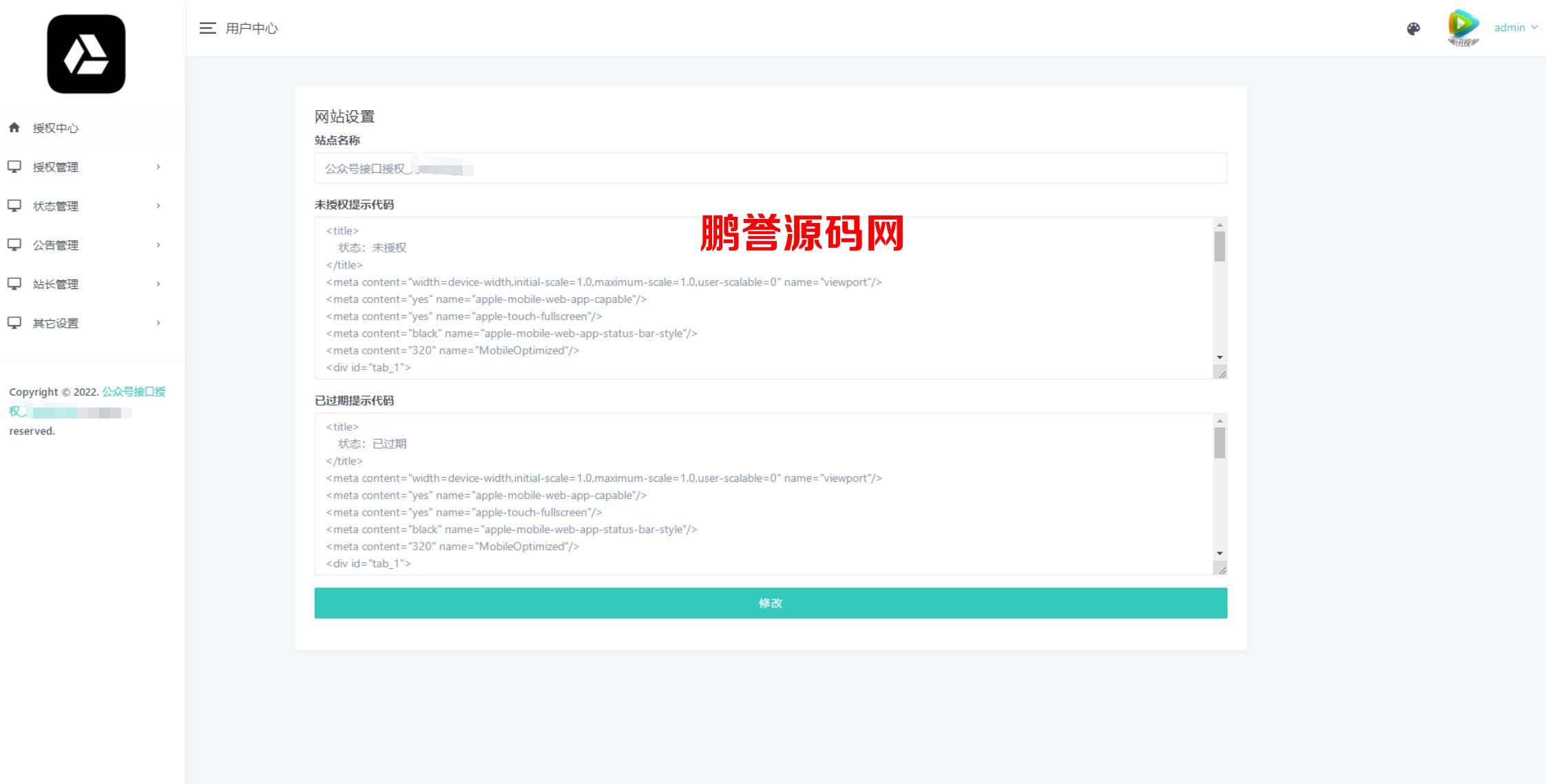Open the theme palette icon

(x=1413, y=28)
